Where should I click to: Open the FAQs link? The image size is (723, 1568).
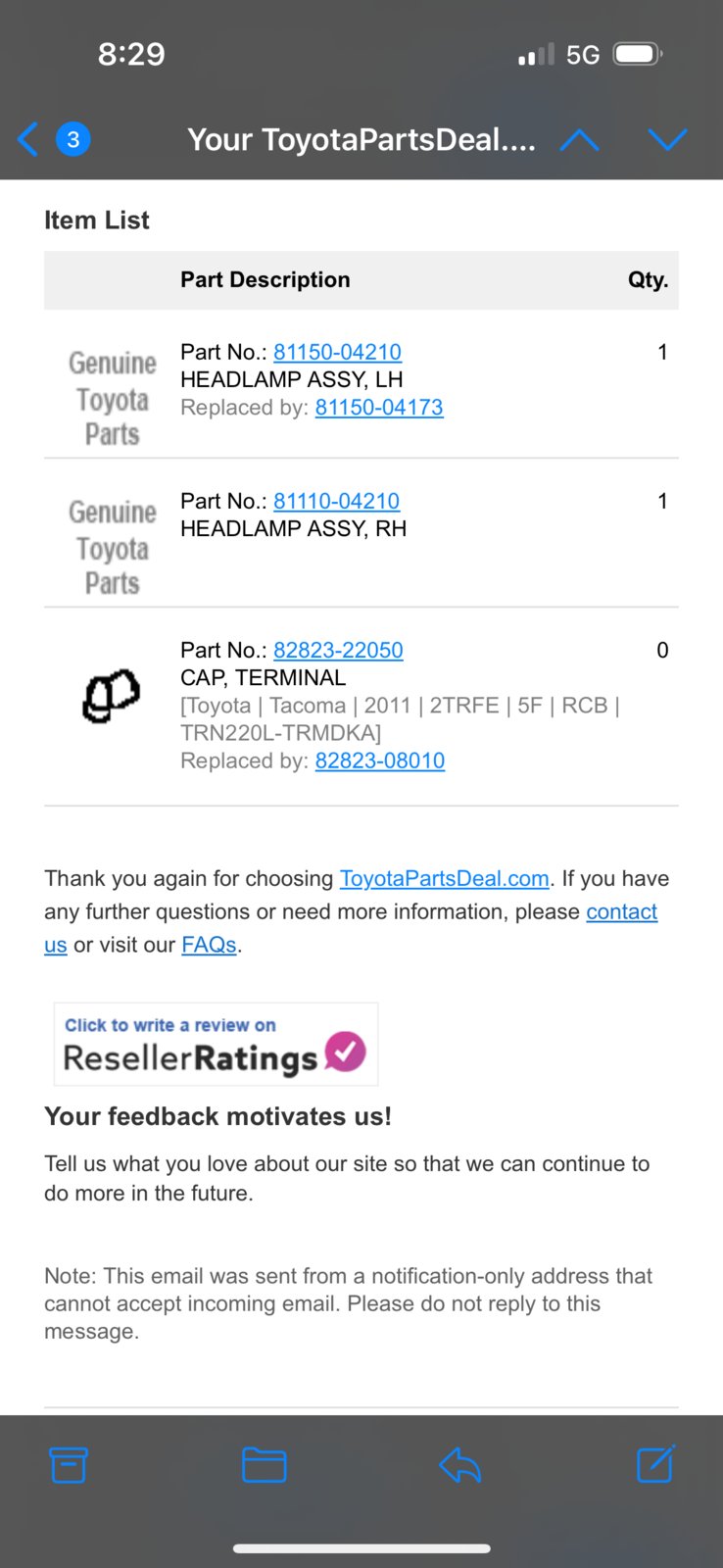pyautogui.click(x=209, y=945)
